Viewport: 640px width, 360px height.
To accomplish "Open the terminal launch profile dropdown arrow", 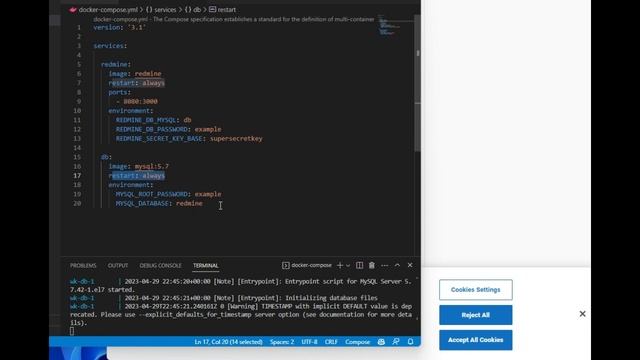I will point(348,266).
